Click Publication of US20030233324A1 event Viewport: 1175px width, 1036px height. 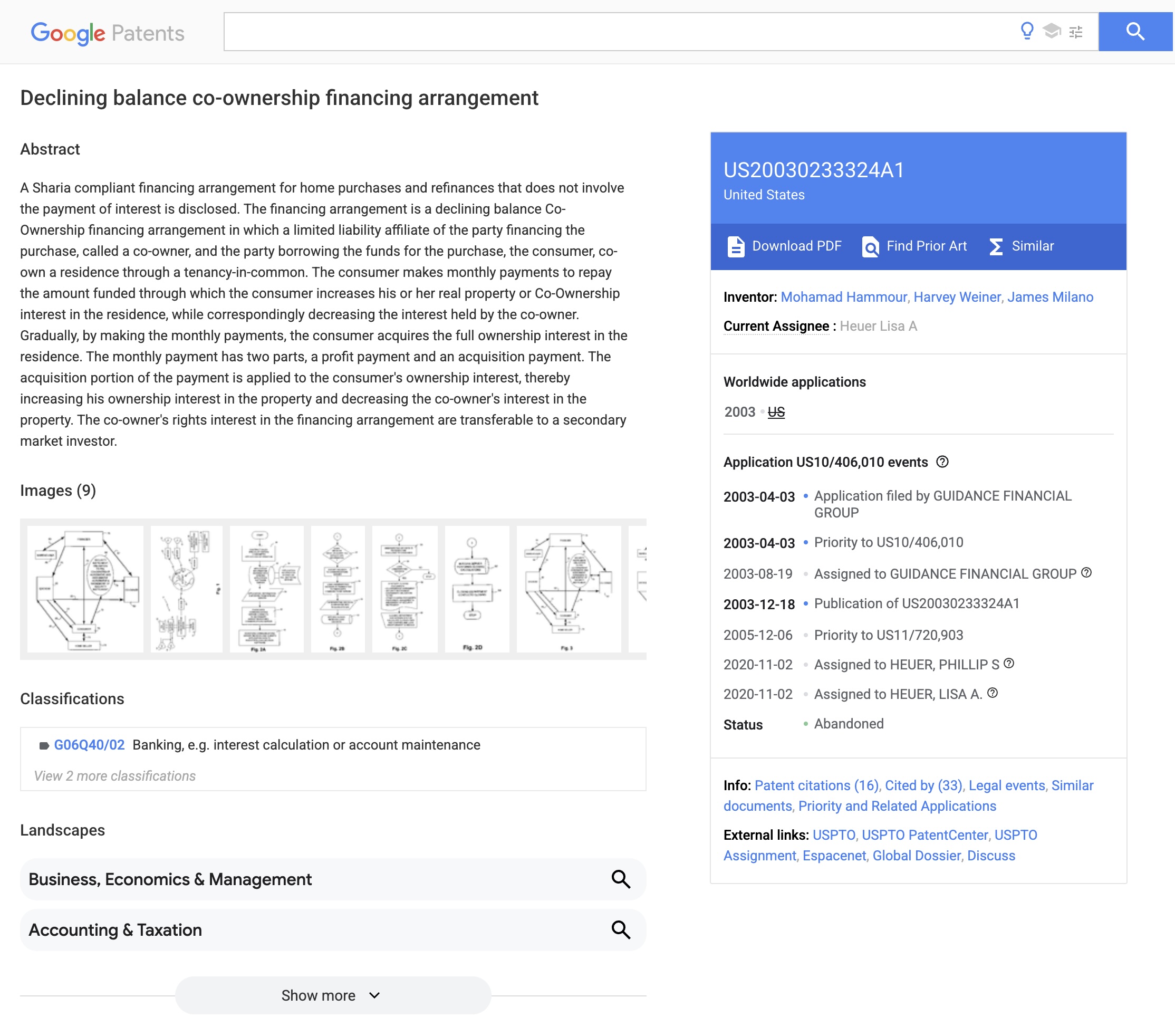click(916, 603)
